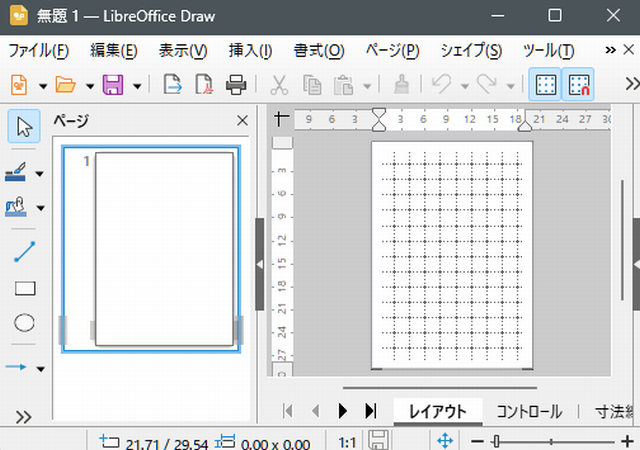Adjust the zoom slider in status bar
640x450 pixels.
coord(495,441)
